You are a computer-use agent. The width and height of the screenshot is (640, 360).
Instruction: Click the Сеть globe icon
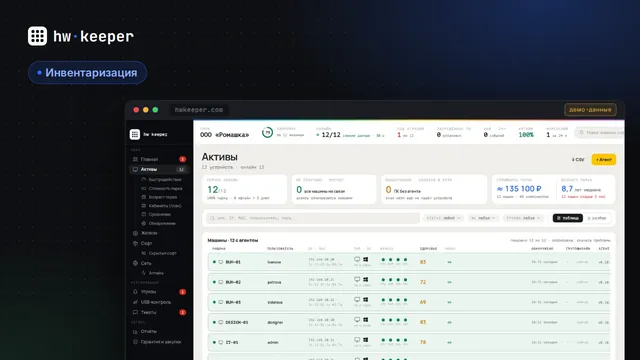[x=135, y=263]
